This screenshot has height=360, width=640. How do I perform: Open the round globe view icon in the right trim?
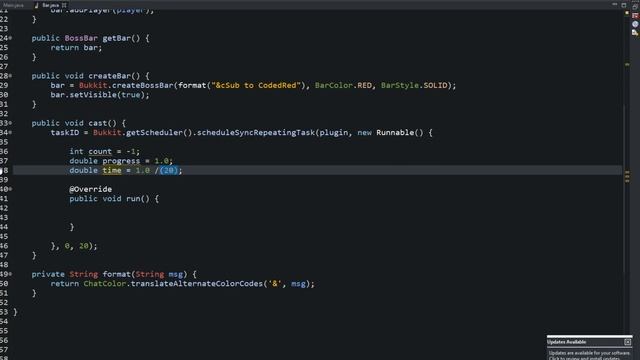tap(635, 24)
